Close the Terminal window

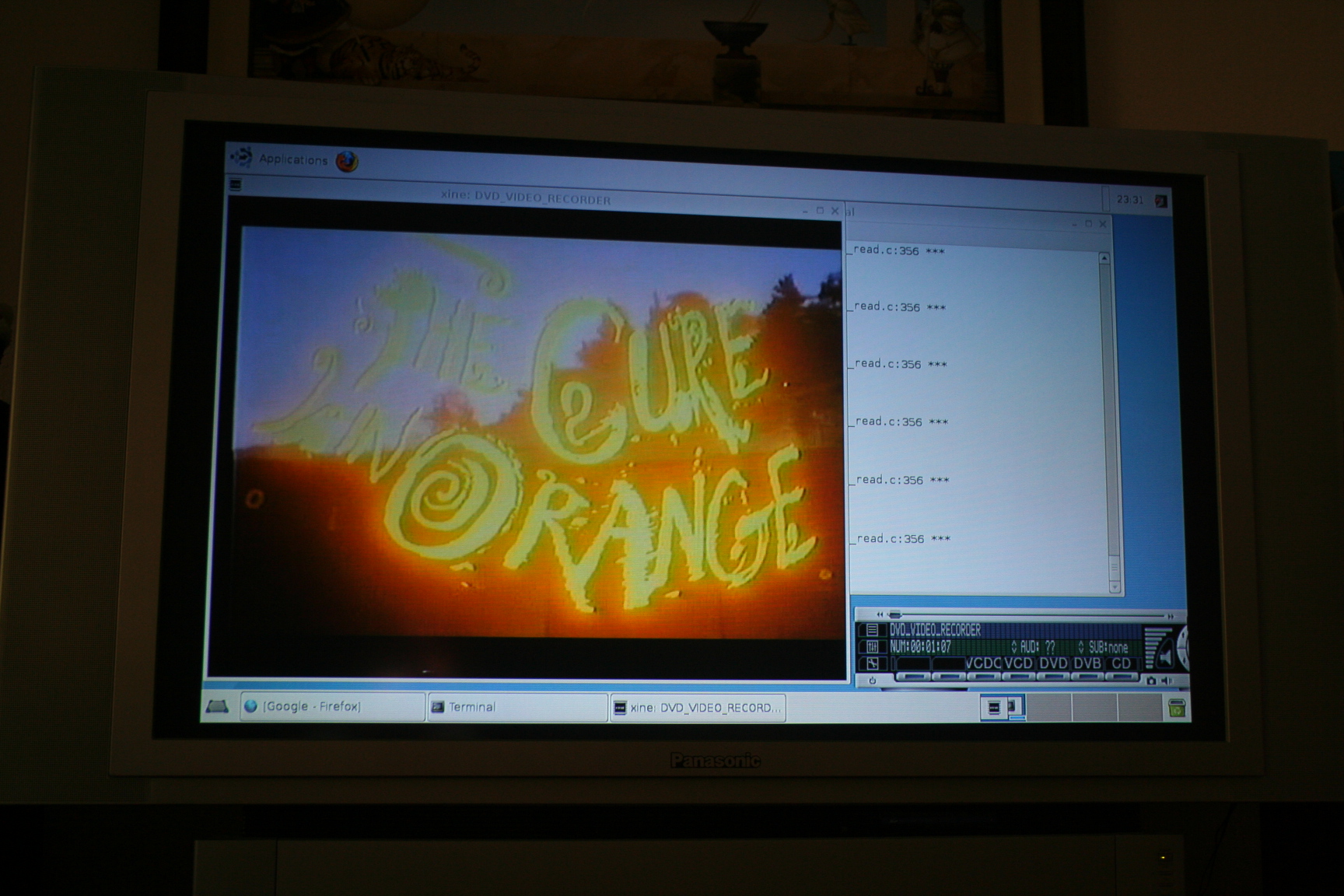(x=1102, y=224)
